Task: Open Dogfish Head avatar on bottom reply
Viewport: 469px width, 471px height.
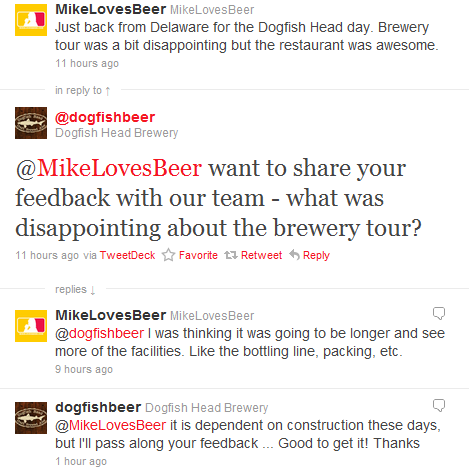Action: pyautogui.click(x=31, y=418)
